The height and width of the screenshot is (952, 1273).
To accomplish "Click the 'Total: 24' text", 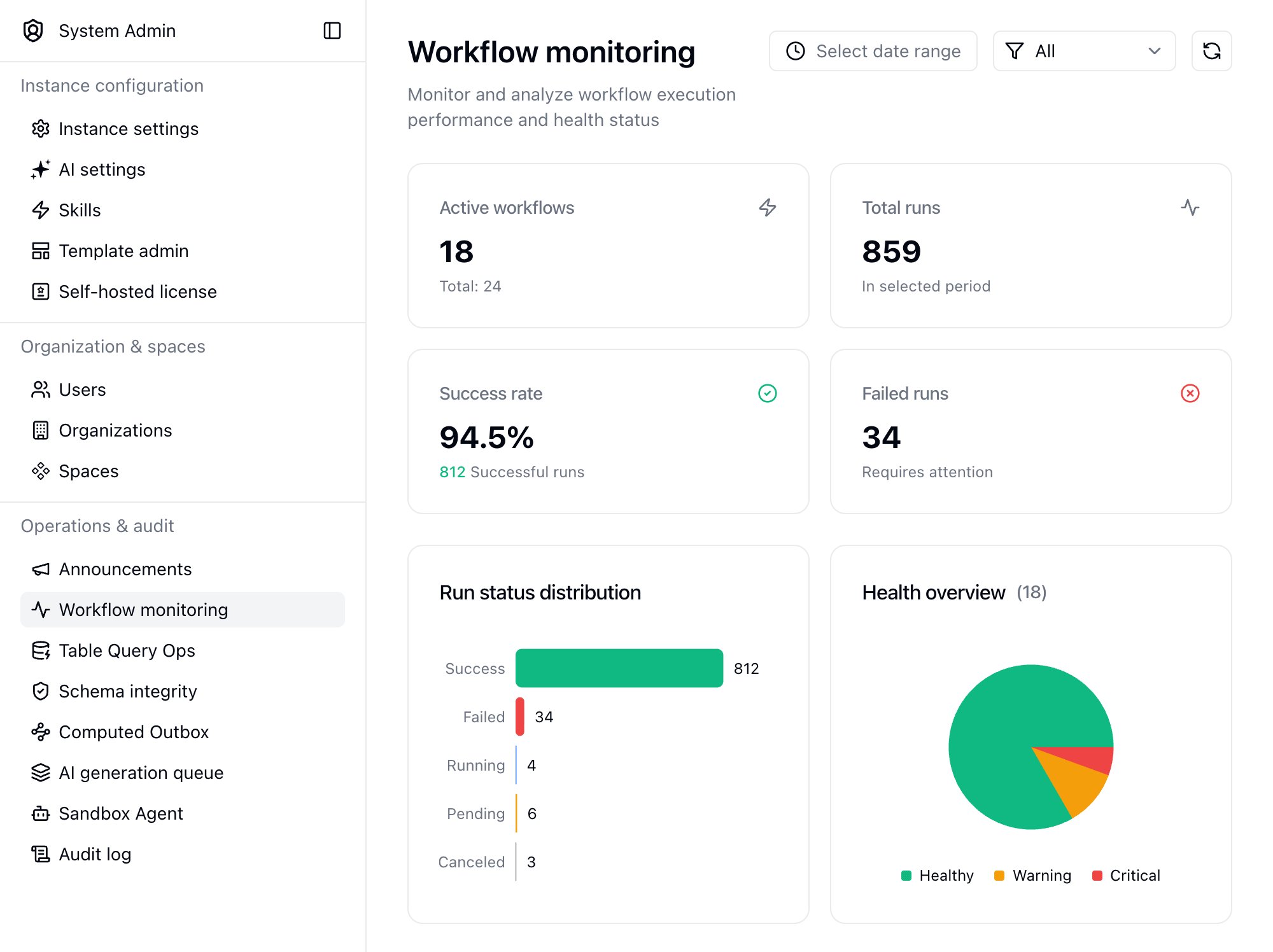I will (x=470, y=286).
